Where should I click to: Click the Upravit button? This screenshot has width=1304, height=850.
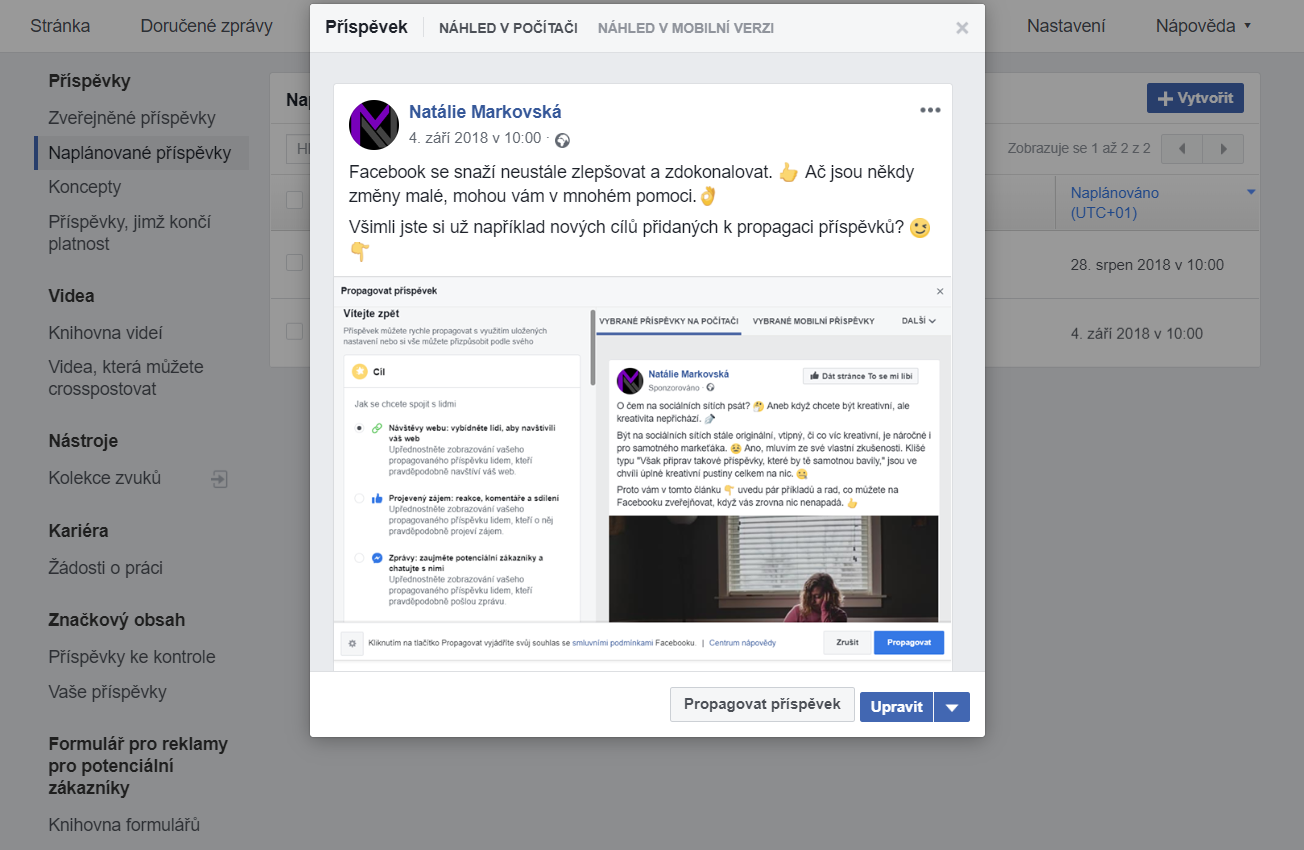pyautogui.click(x=896, y=707)
